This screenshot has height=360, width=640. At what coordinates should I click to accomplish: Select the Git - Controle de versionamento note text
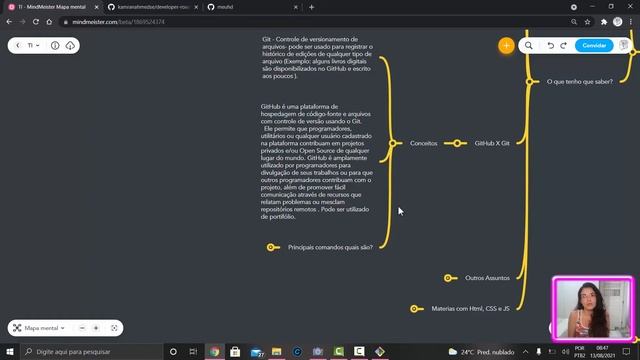pos(317,58)
